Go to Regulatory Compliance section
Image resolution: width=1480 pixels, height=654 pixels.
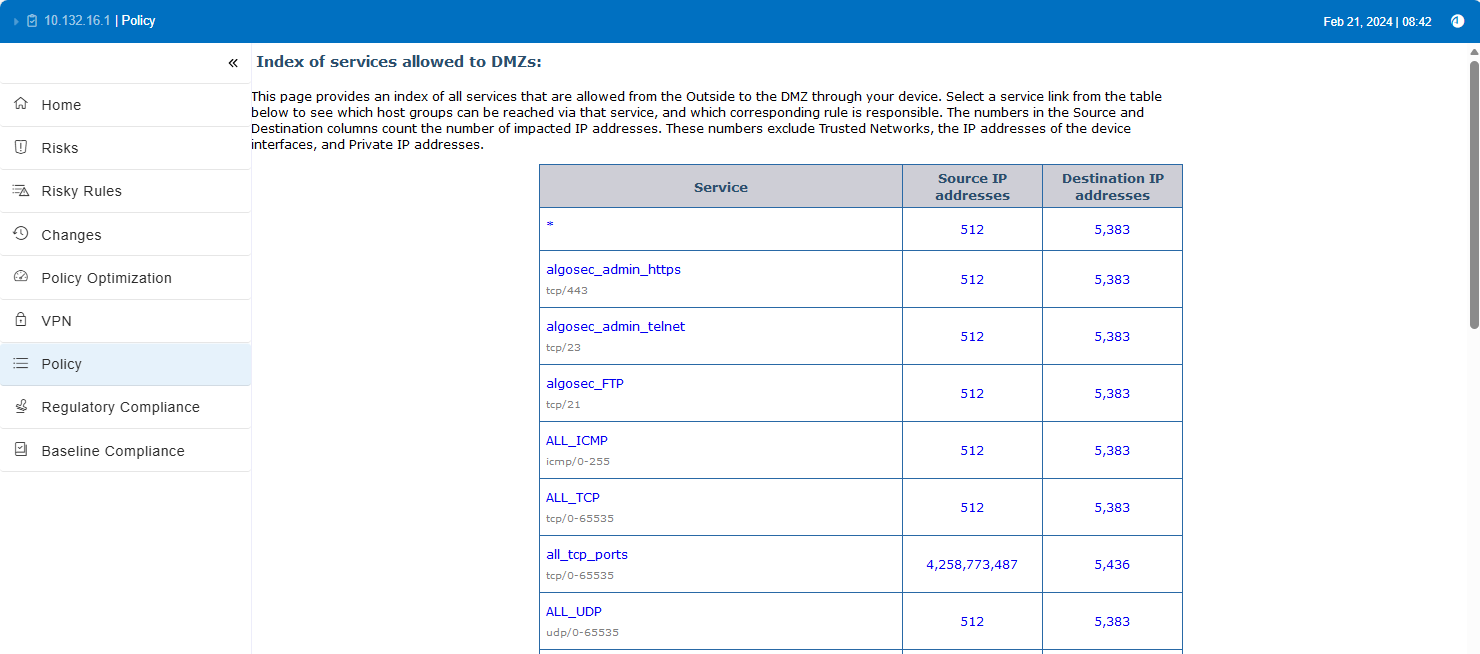[x=120, y=407]
